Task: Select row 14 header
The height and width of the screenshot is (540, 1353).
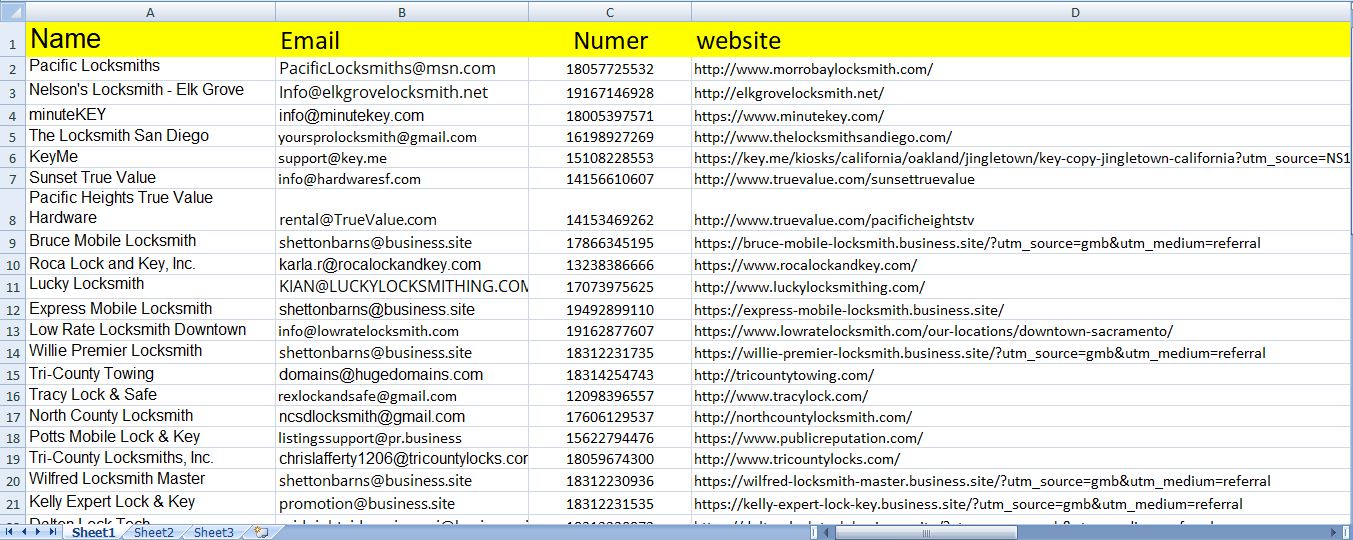Action: tap(12, 352)
